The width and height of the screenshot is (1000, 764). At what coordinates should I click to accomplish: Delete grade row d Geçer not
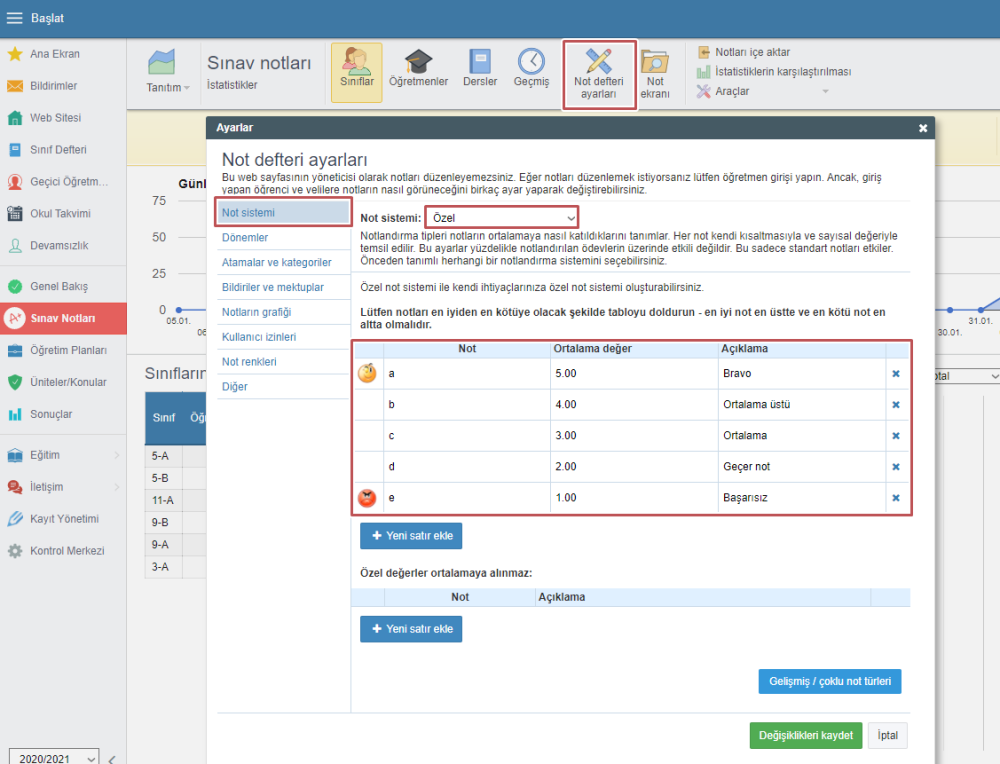pos(896,467)
